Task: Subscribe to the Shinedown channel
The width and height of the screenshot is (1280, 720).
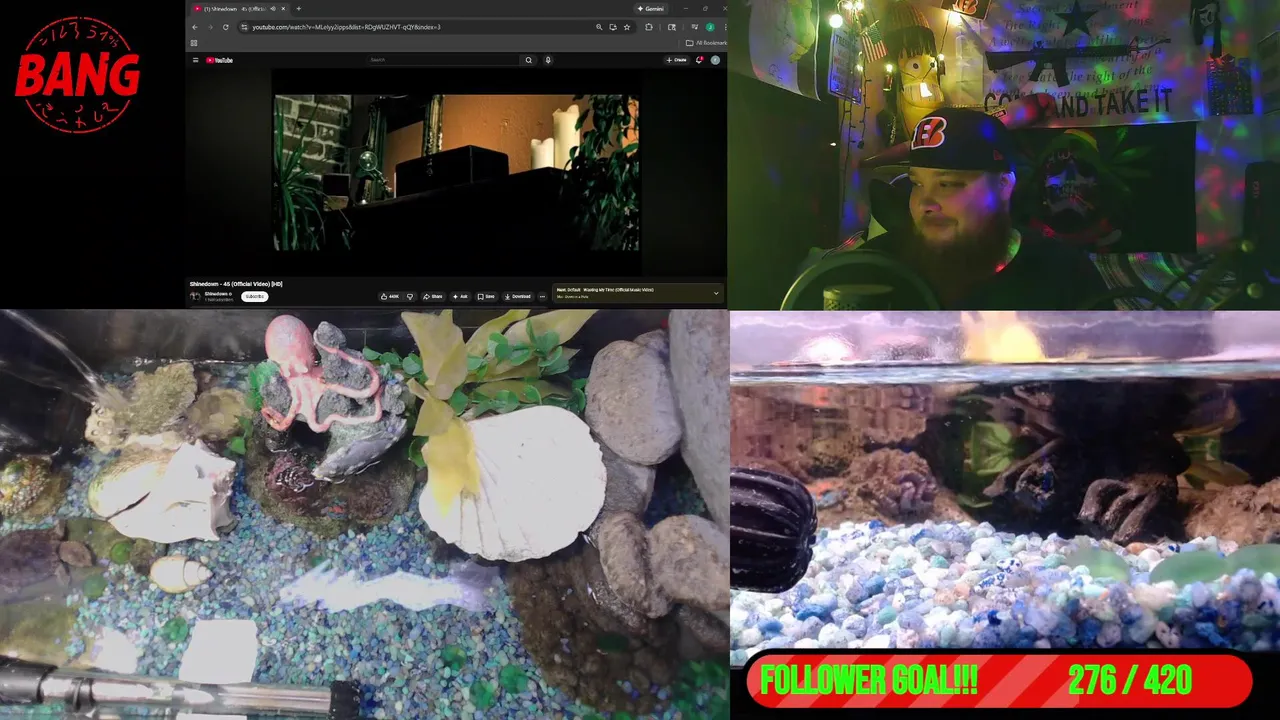Action: [x=255, y=296]
